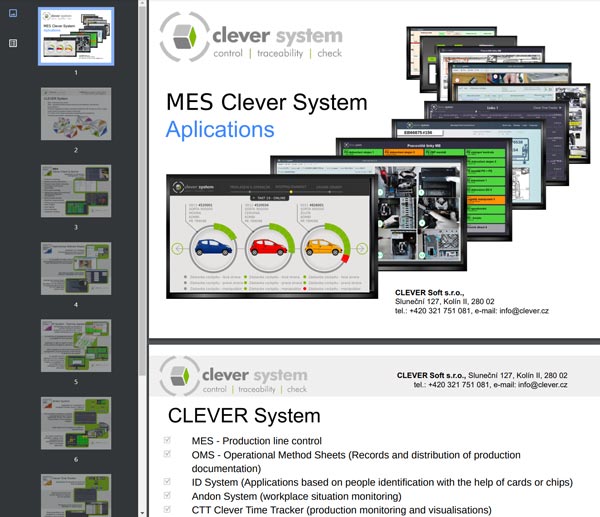Open the document outline icon in sidebar
This screenshot has height=517, width=600.
(x=13, y=43)
